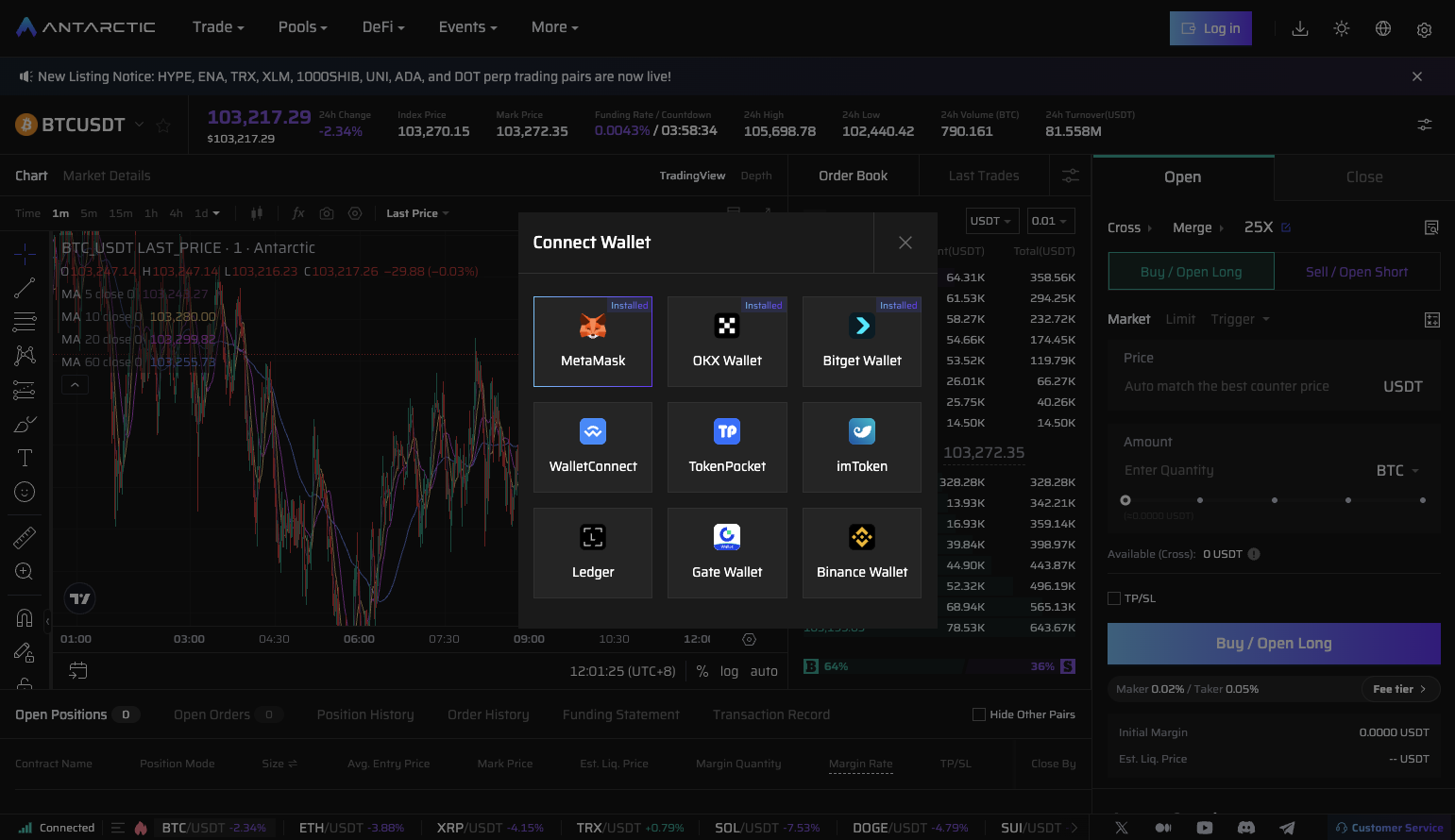The image size is (1455, 840).
Task: Toggle percent scale on chart
Action: pos(702,671)
